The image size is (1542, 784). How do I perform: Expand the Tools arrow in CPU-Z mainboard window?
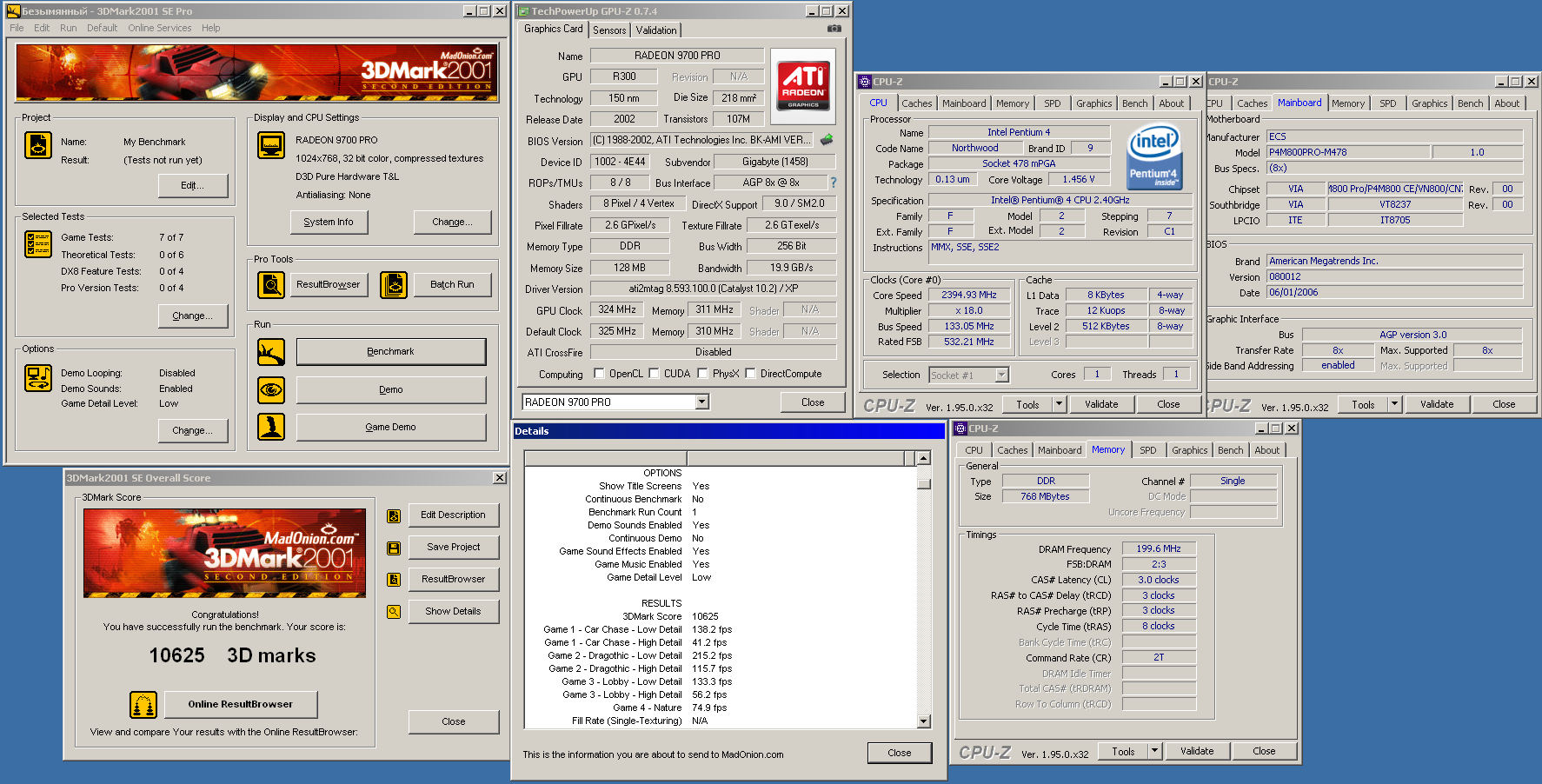tap(1394, 404)
